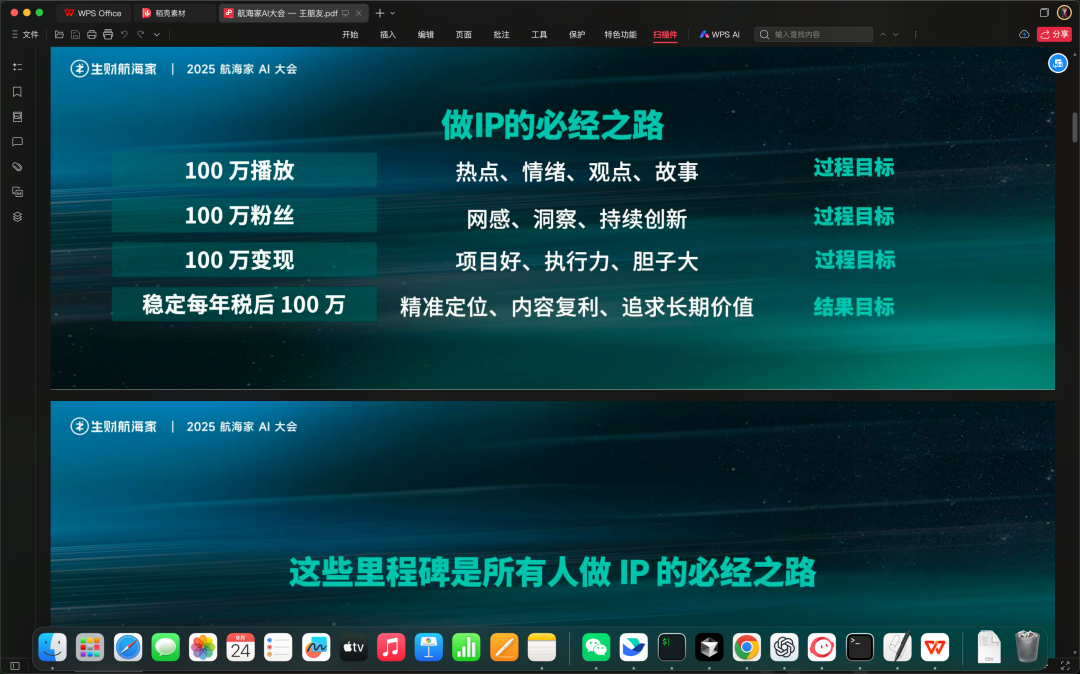Open the 特色功能 tab
Screen dimensions: 1080x674
click(621, 34)
